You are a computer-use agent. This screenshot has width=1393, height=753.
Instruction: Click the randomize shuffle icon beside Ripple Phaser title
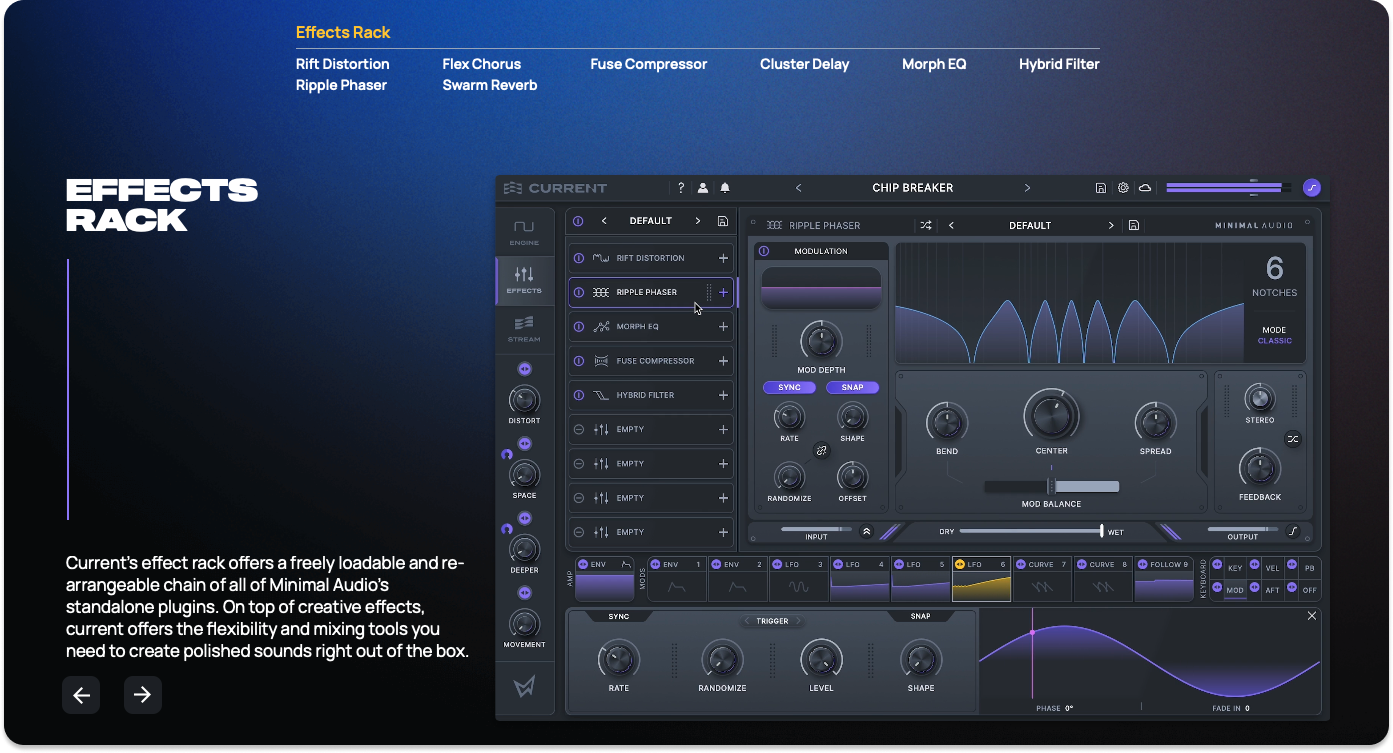pyautogui.click(x=926, y=225)
